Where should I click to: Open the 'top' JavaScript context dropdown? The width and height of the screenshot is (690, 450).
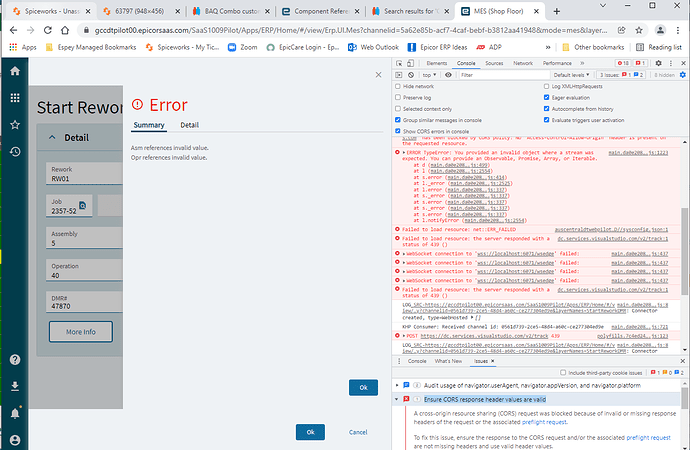tap(429, 75)
